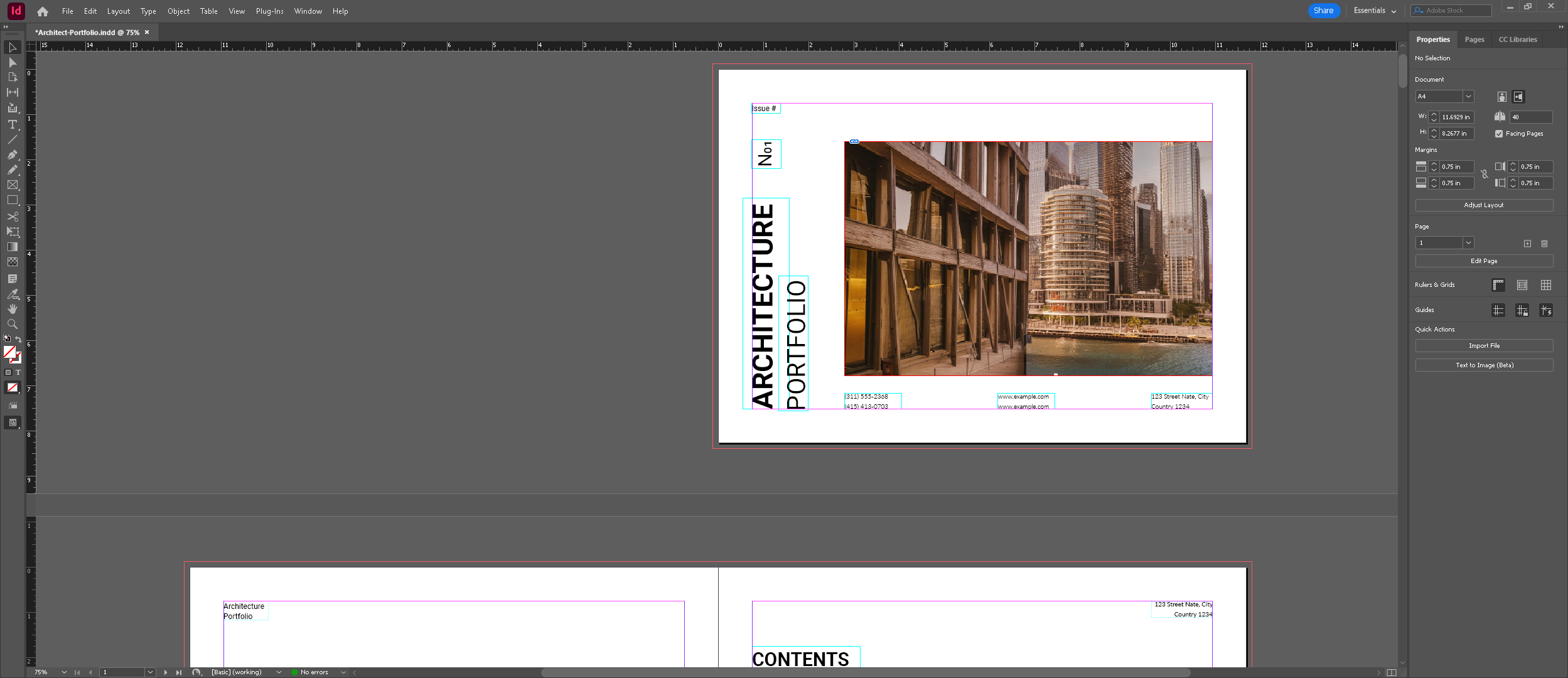Toggle the margins link chain icon

point(1484,175)
